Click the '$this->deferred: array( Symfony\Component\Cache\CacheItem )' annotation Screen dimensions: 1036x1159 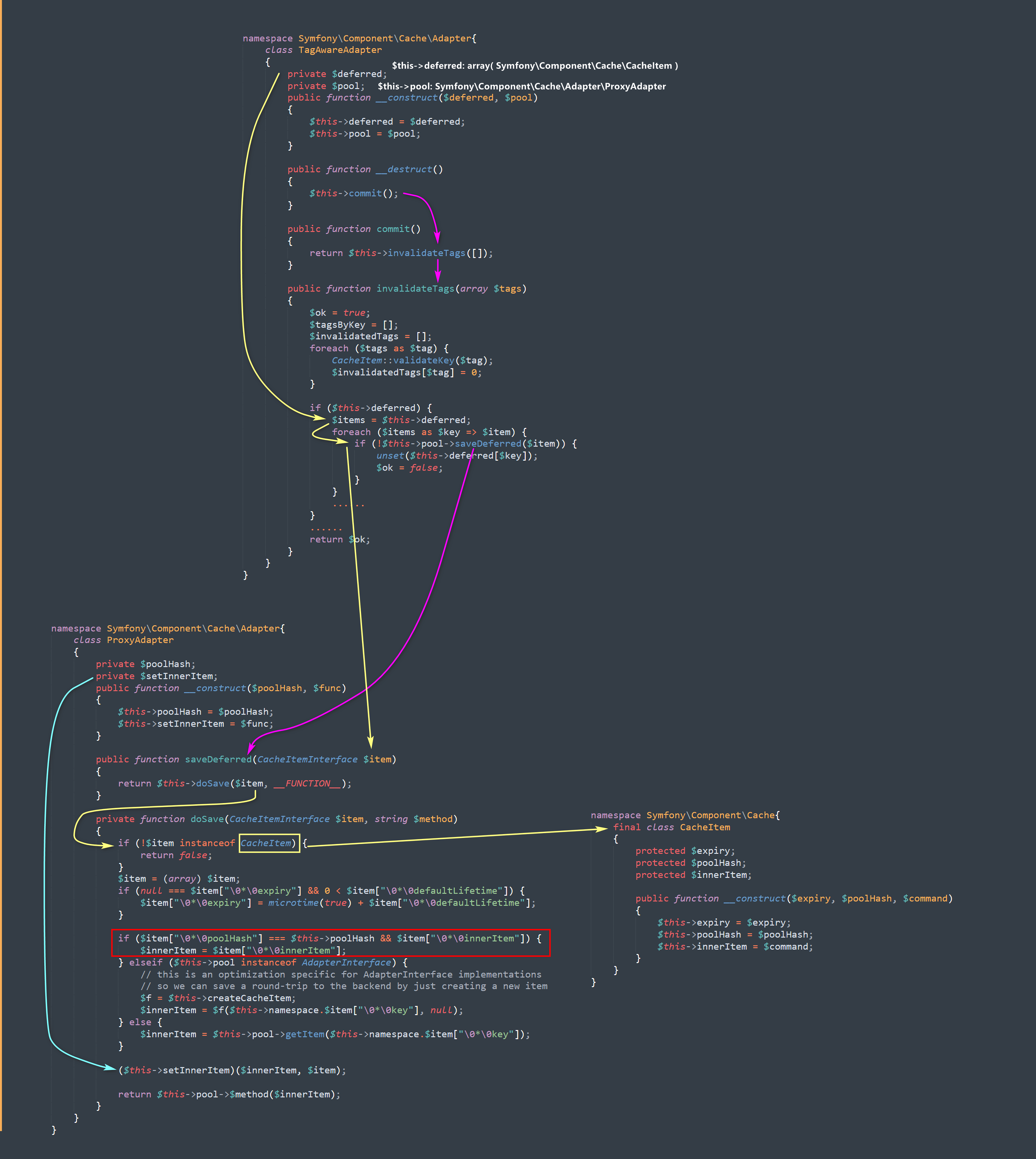click(x=535, y=66)
